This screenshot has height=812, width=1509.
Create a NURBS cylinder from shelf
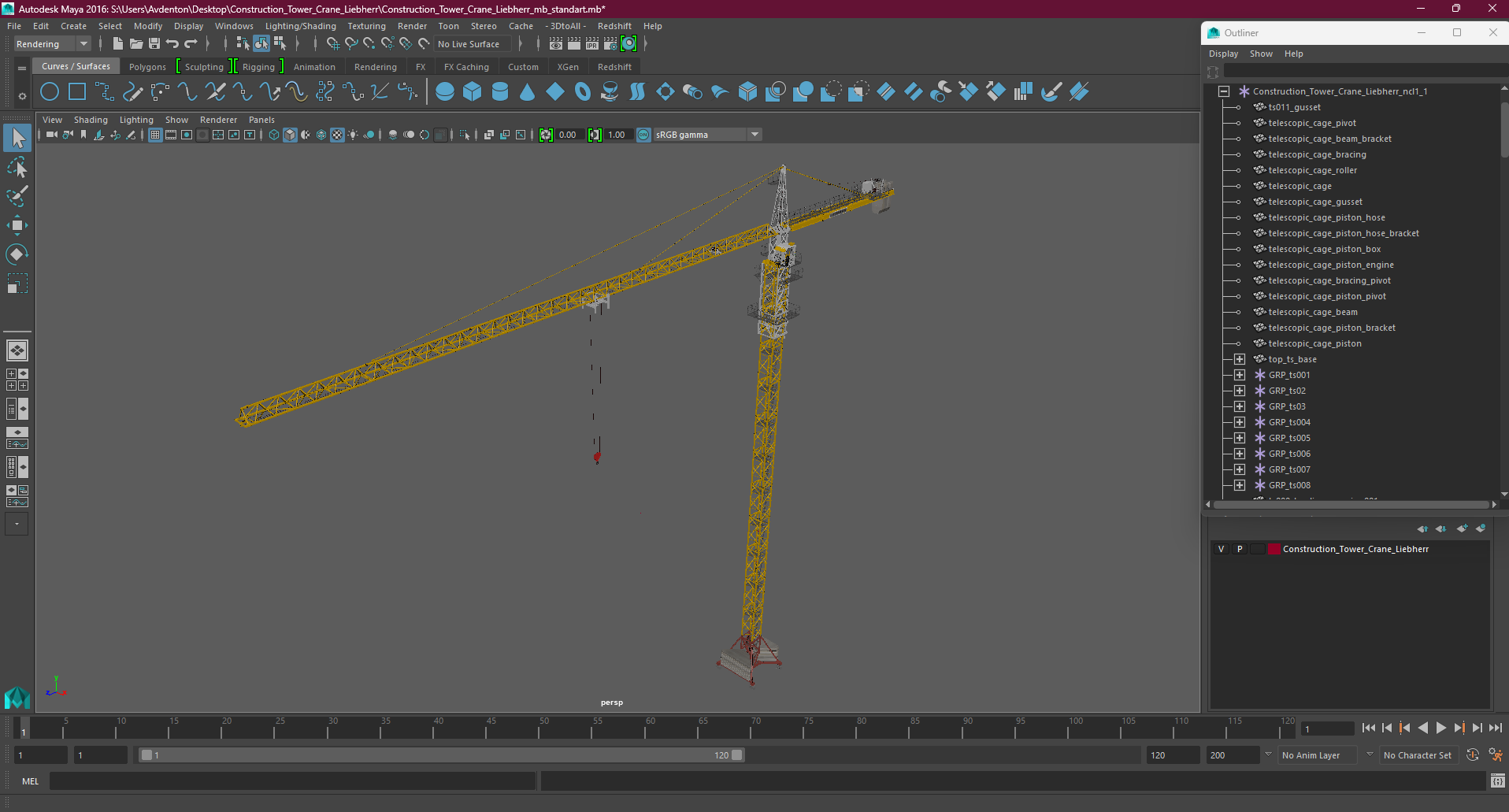[x=500, y=91]
